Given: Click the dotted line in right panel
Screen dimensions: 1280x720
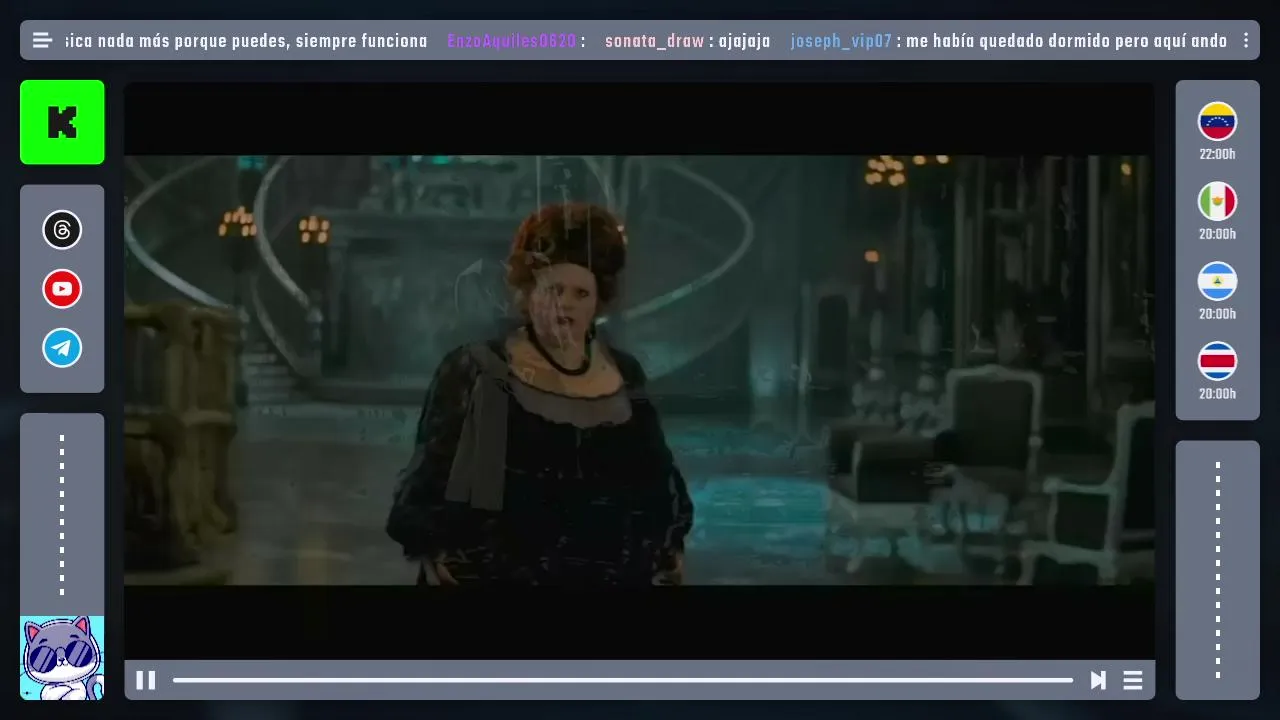Looking at the screenshot, I should tap(1218, 570).
